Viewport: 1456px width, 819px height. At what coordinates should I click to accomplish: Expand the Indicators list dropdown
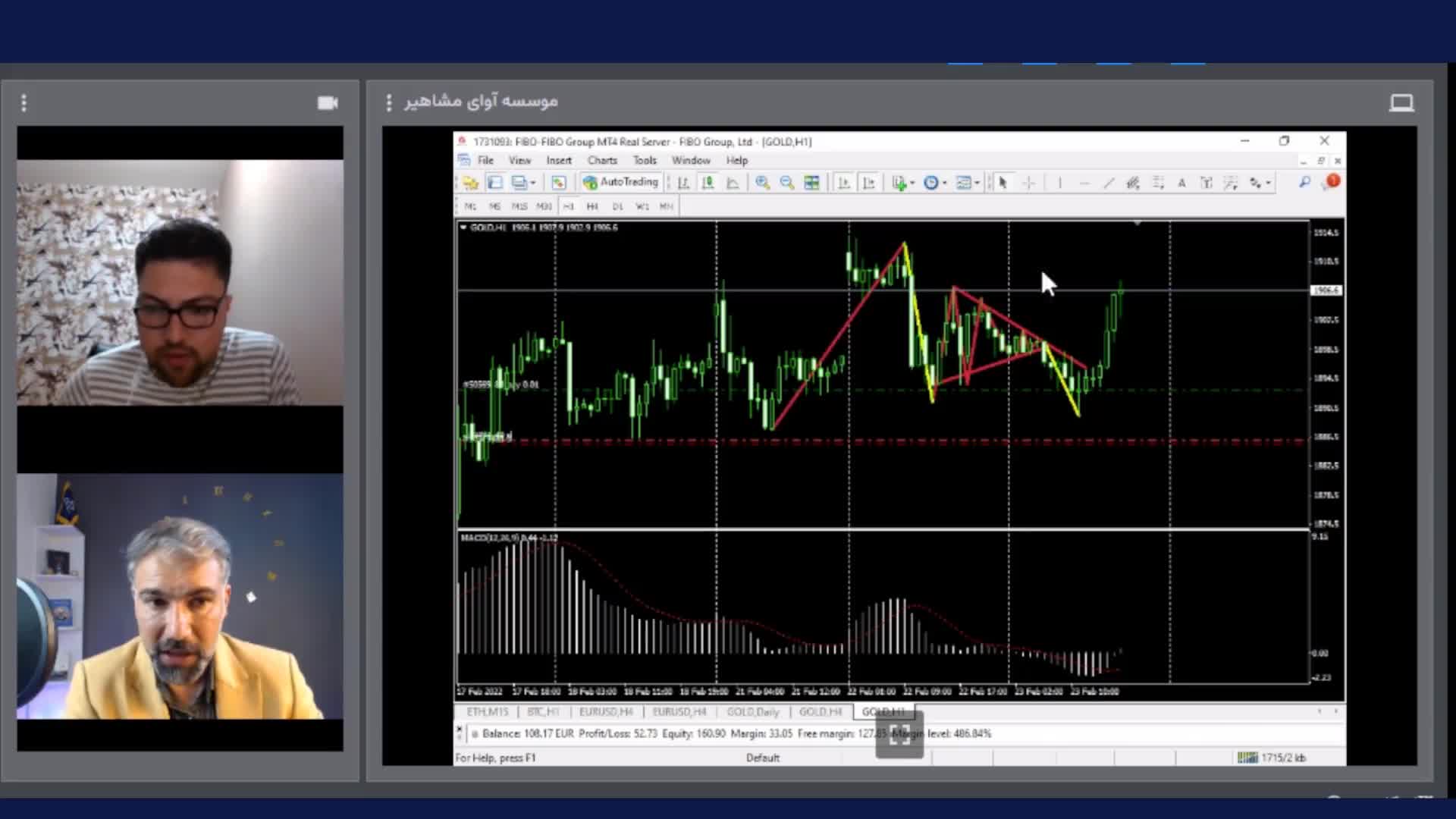912,183
